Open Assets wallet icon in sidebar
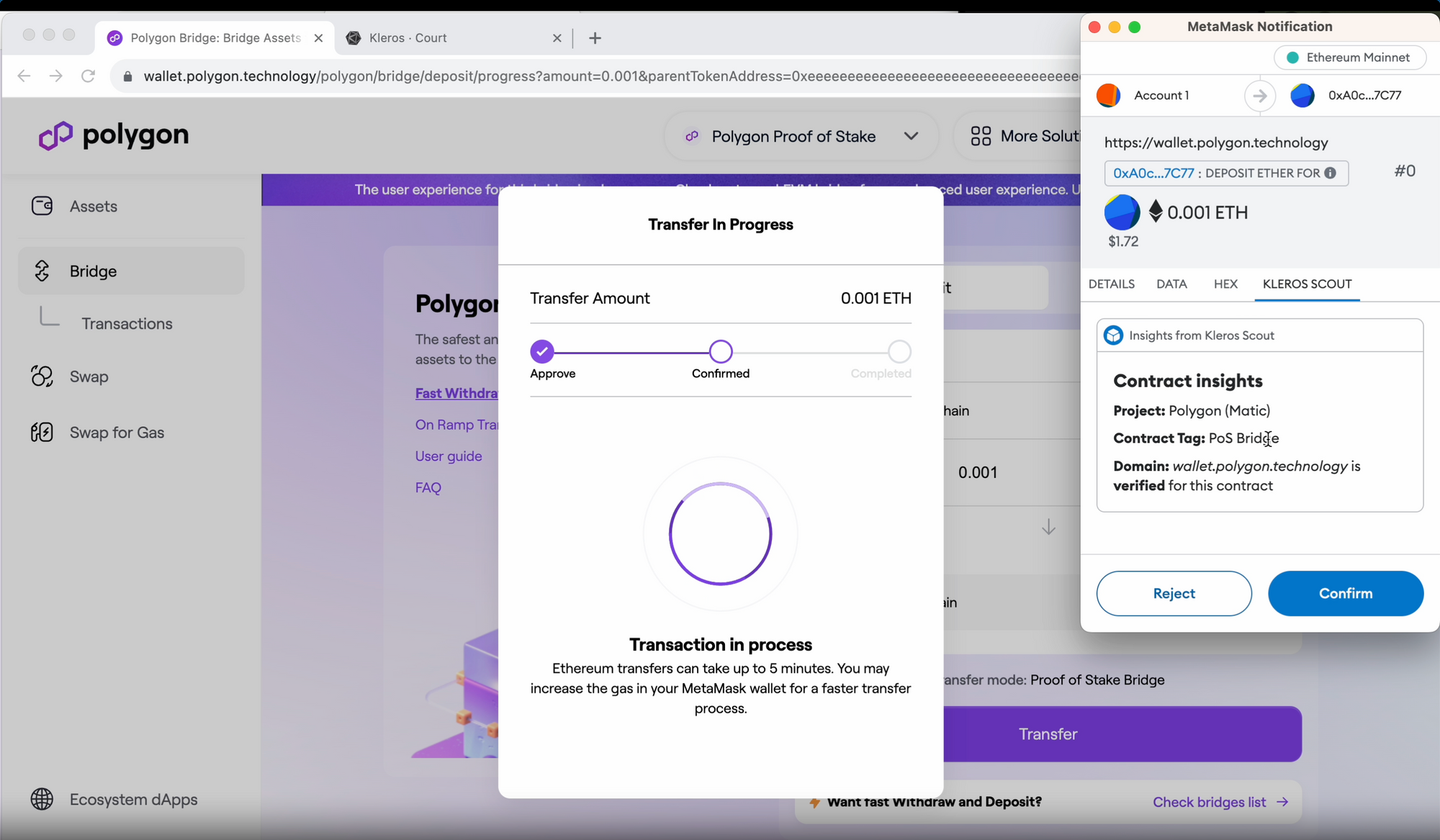Viewport: 1440px width, 840px height. [42, 206]
